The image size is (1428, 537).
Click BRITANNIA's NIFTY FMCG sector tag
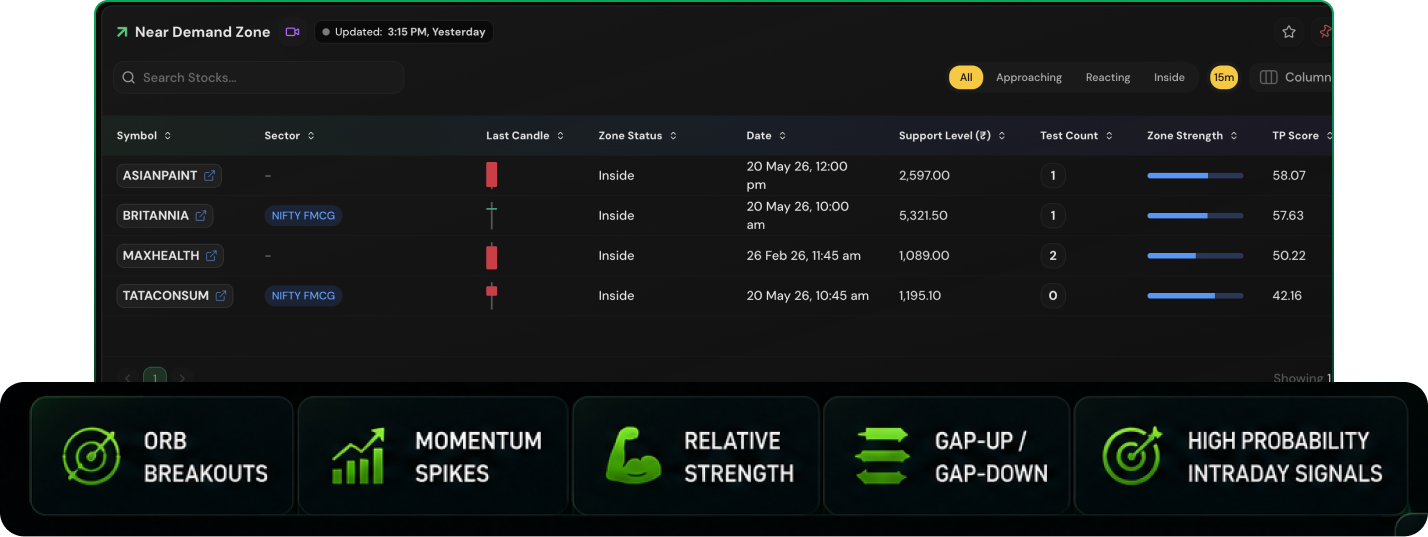pyautogui.click(x=304, y=216)
